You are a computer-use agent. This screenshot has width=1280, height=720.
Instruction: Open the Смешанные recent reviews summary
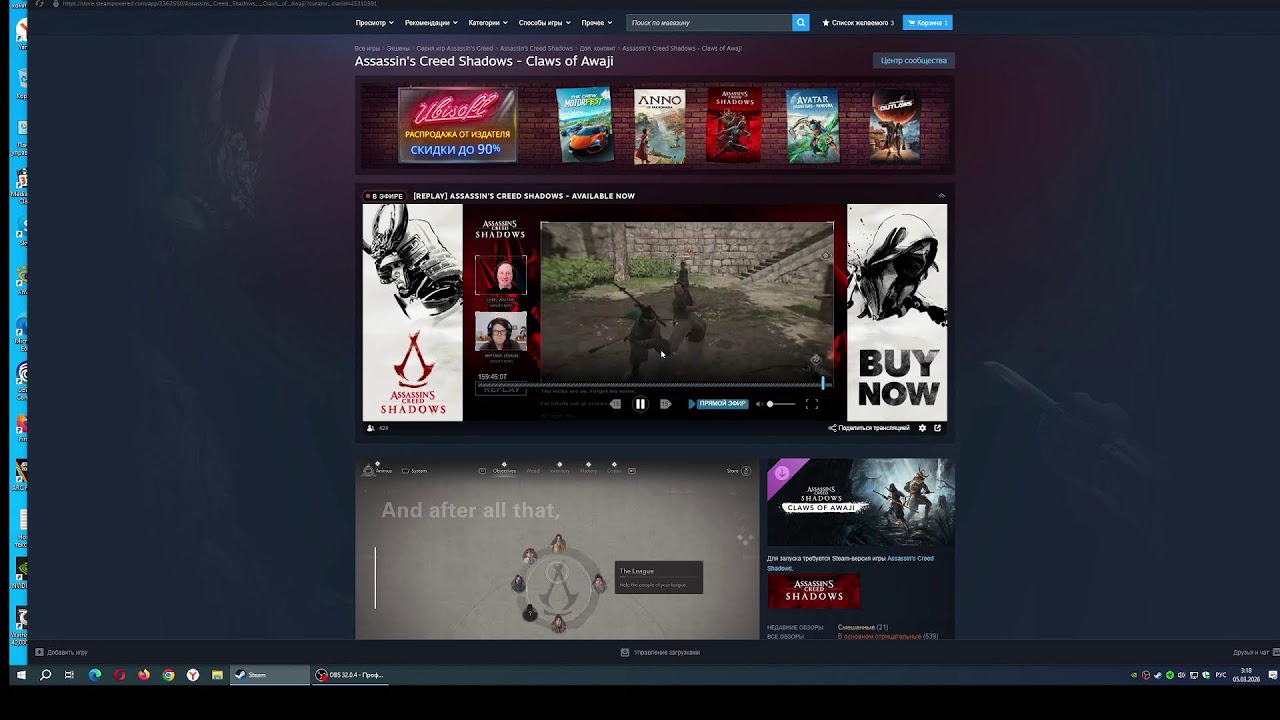(856, 627)
